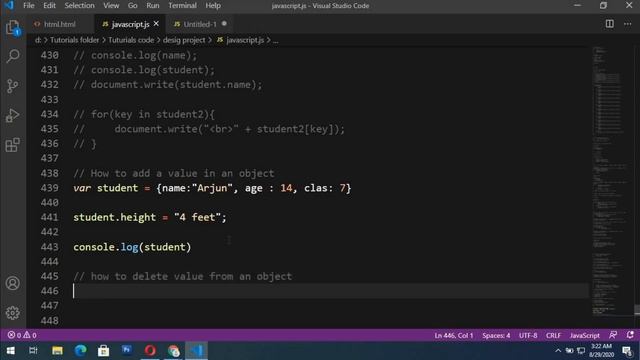Click 'Ln 446, Col 1' go to line
Screen dimensions: 640x360
453,335
